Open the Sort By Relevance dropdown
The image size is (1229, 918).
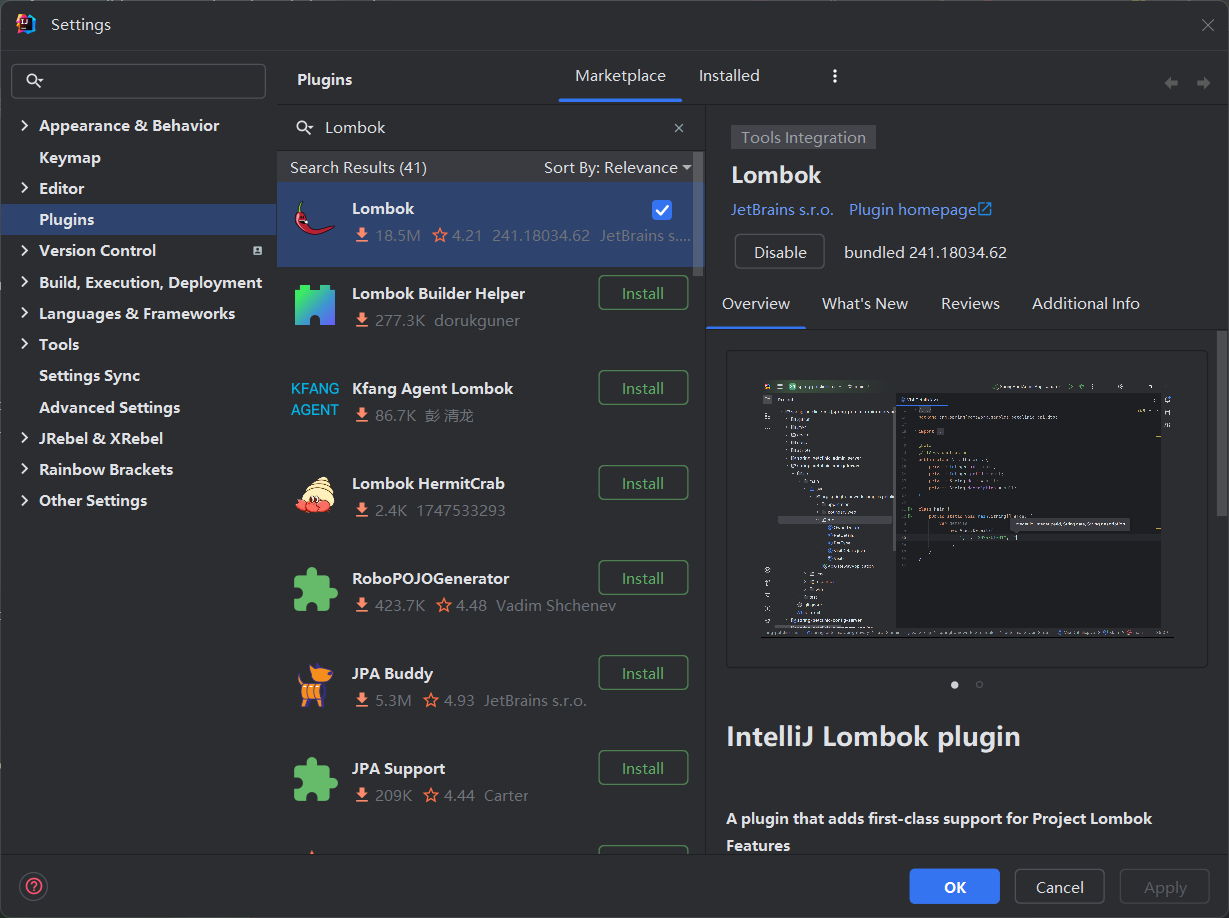pyautogui.click(x=618, y=168)
